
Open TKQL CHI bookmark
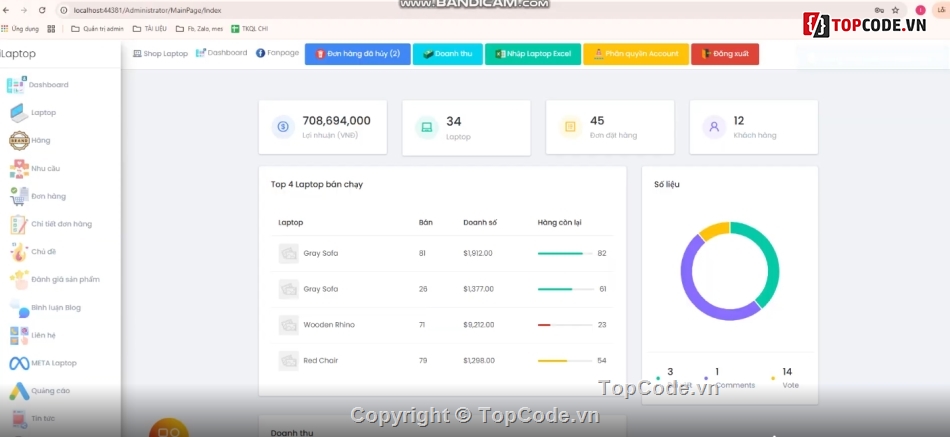(x=250, y=28)
